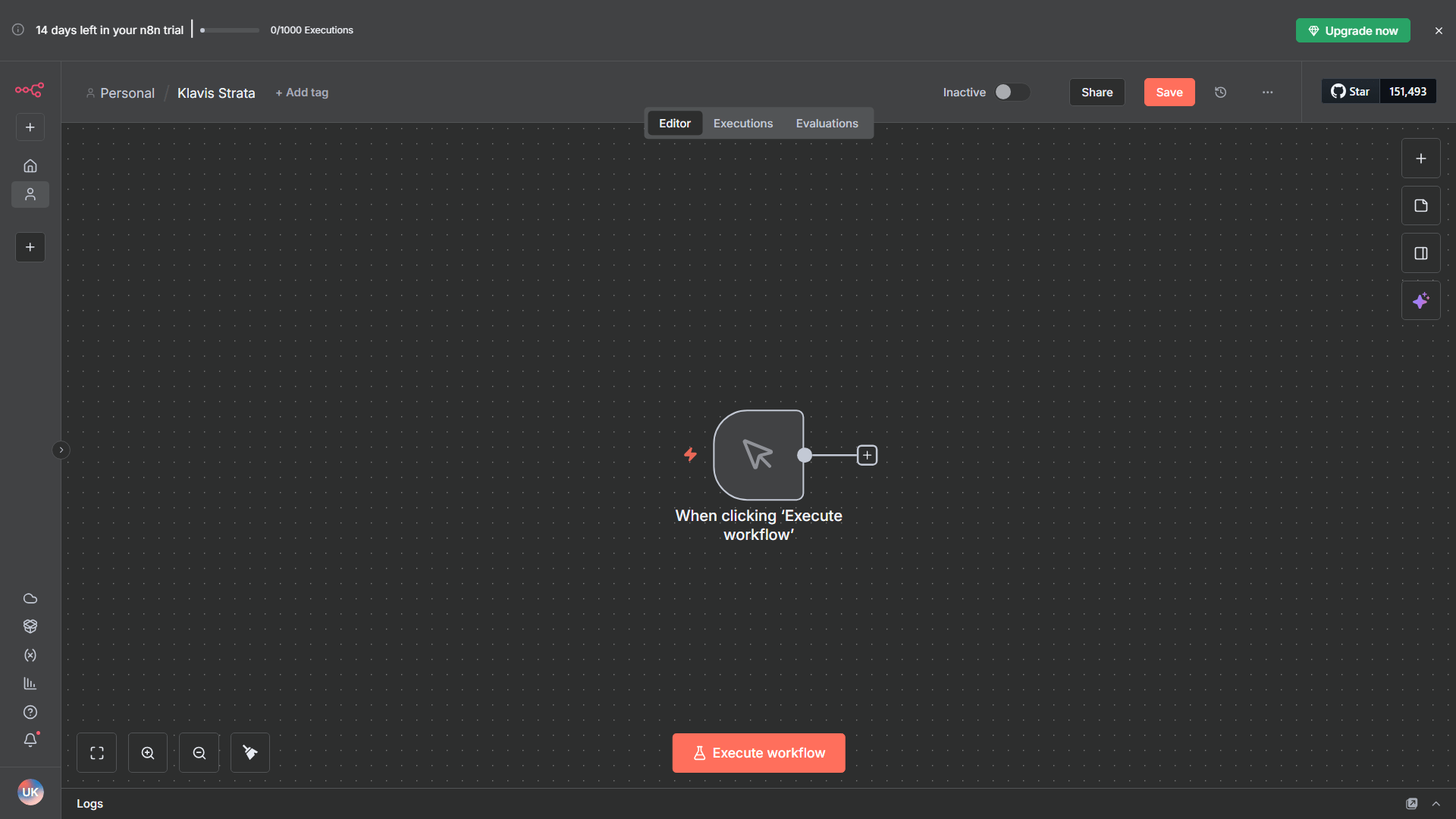Open the UK user account avatar
Screen dimensions: 1456x819
(31, 792)
